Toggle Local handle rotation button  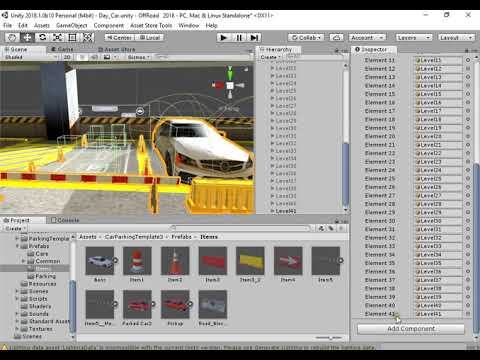click(x=150, y=38)
